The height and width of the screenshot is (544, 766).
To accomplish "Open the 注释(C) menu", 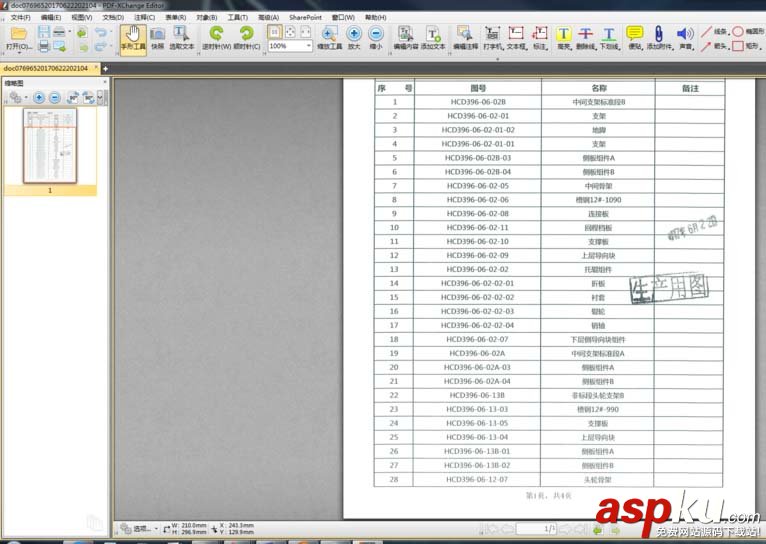I will pyautogui.click(x=144, y=17).
